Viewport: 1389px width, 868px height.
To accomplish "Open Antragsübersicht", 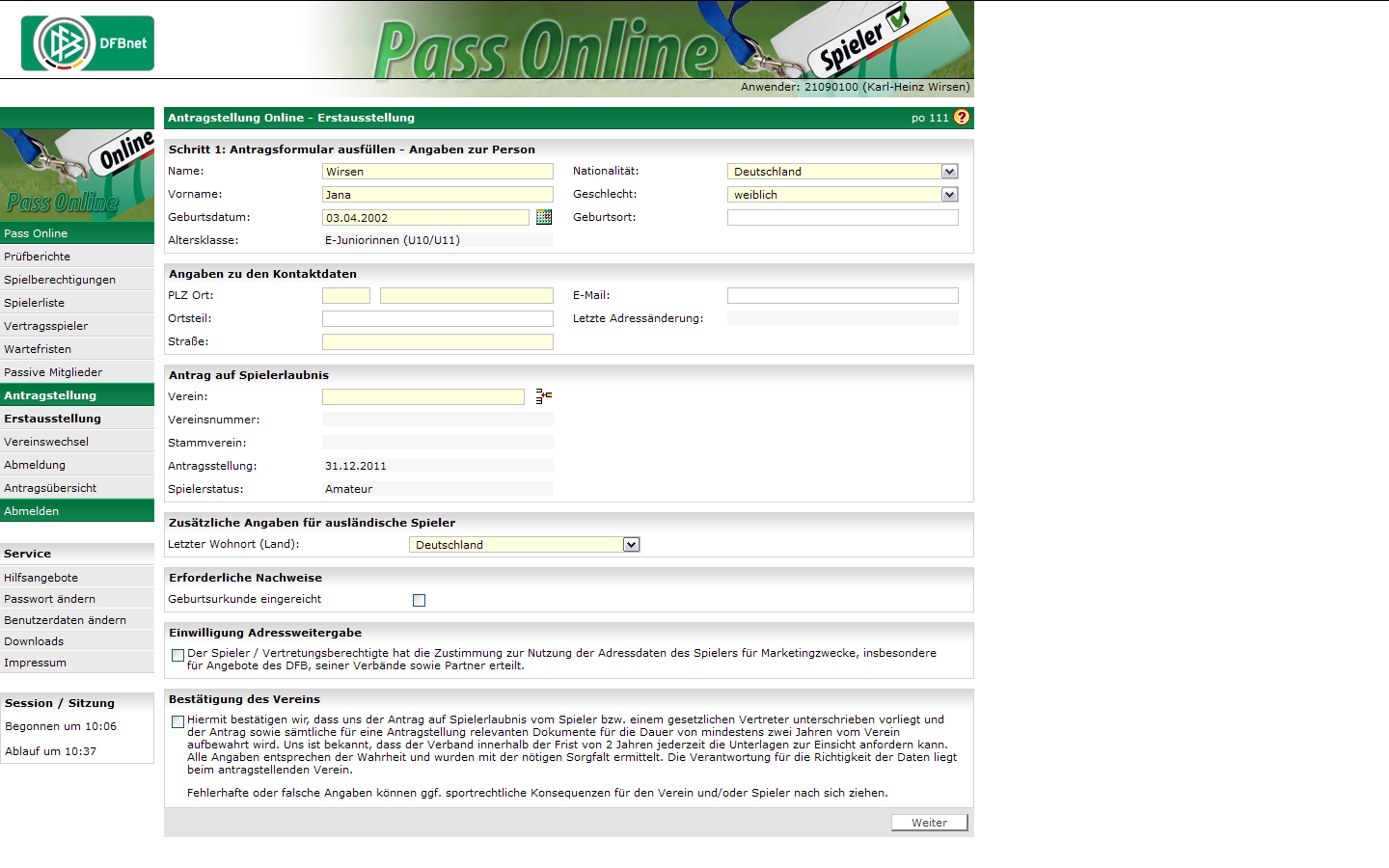I will (77, 488).
